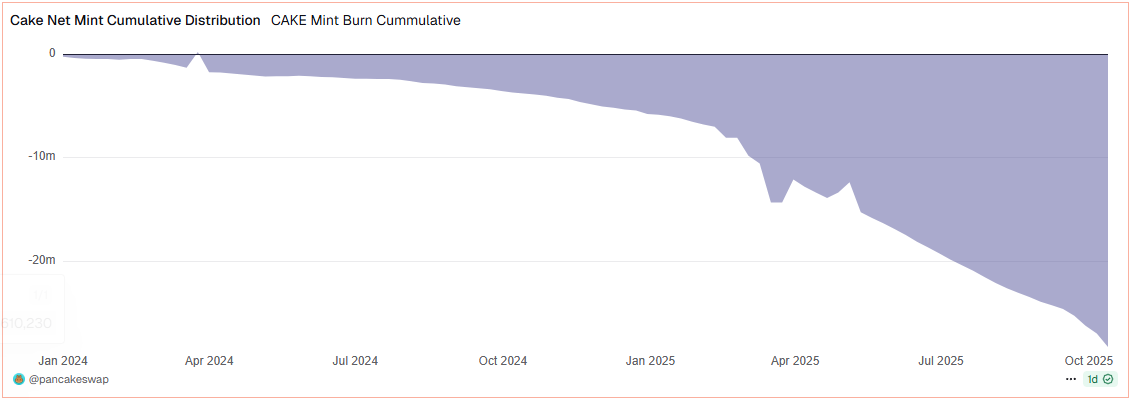Open the @pancakeswap author profile link
Image resolution: width=1134 pixels, height=400 pixels.
[x=68, y=380]
